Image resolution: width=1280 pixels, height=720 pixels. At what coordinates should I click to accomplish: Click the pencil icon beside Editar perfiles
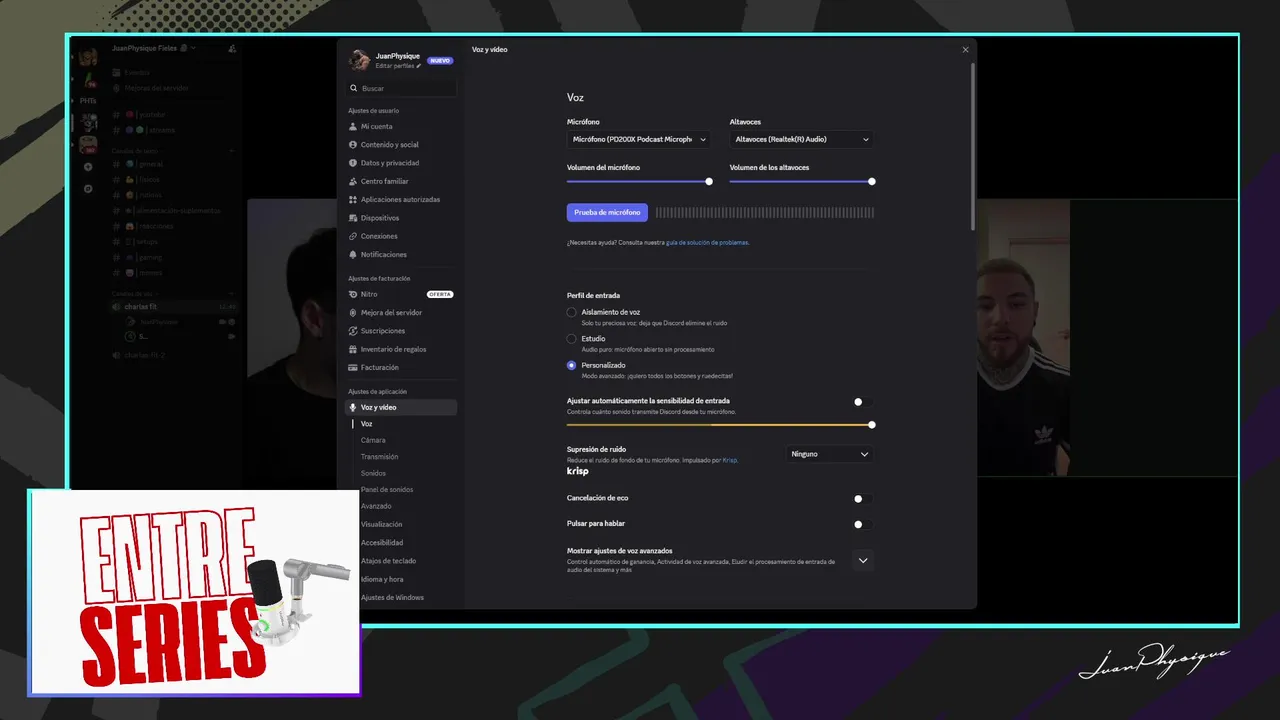[419, 65]
